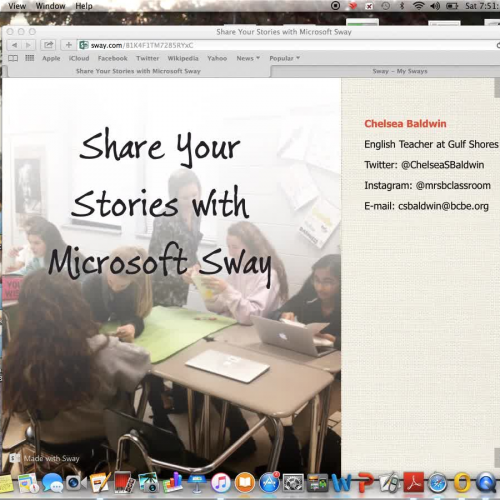Viewport: 500px width, 500px height.
Task: Launch Microsoft Word from the Dock
Action: 341,483
